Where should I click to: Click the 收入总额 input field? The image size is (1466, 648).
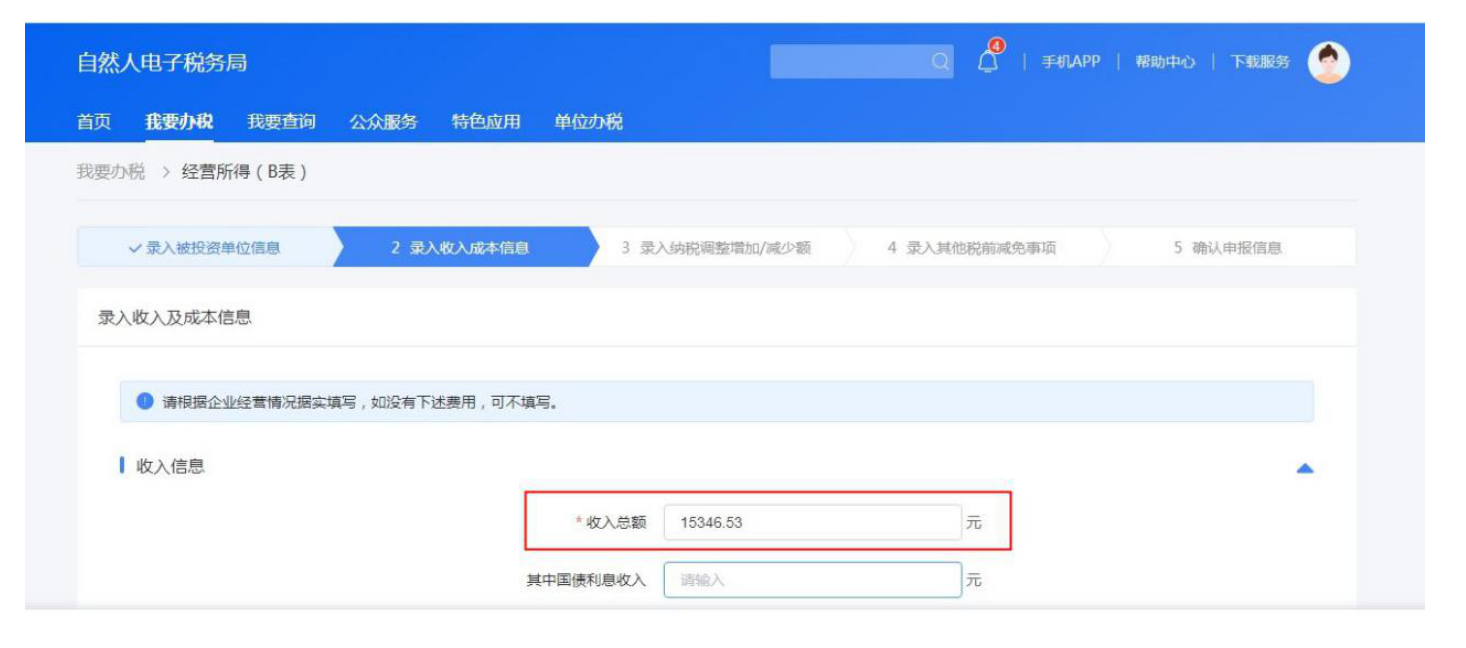tap(812, 522)
